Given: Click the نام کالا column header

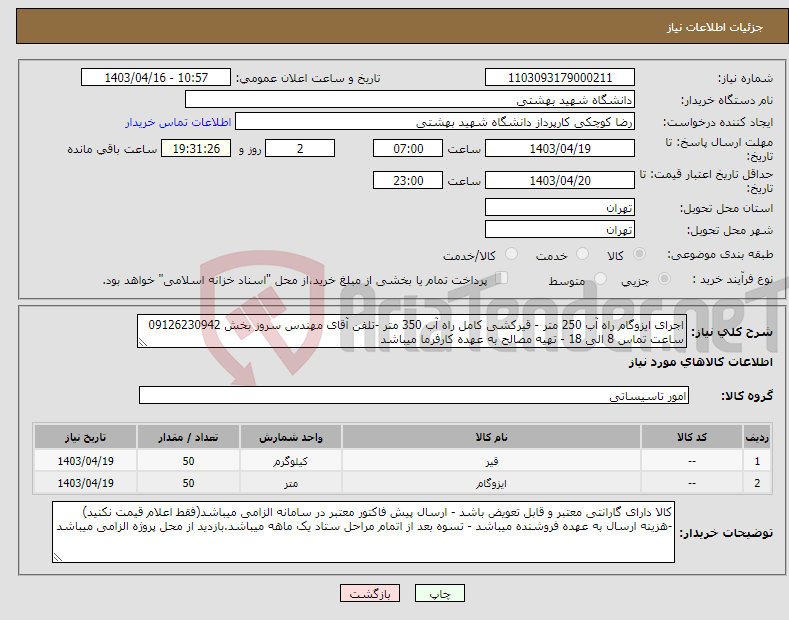Looking at the screenshot, I should click(x=491, y=437).
